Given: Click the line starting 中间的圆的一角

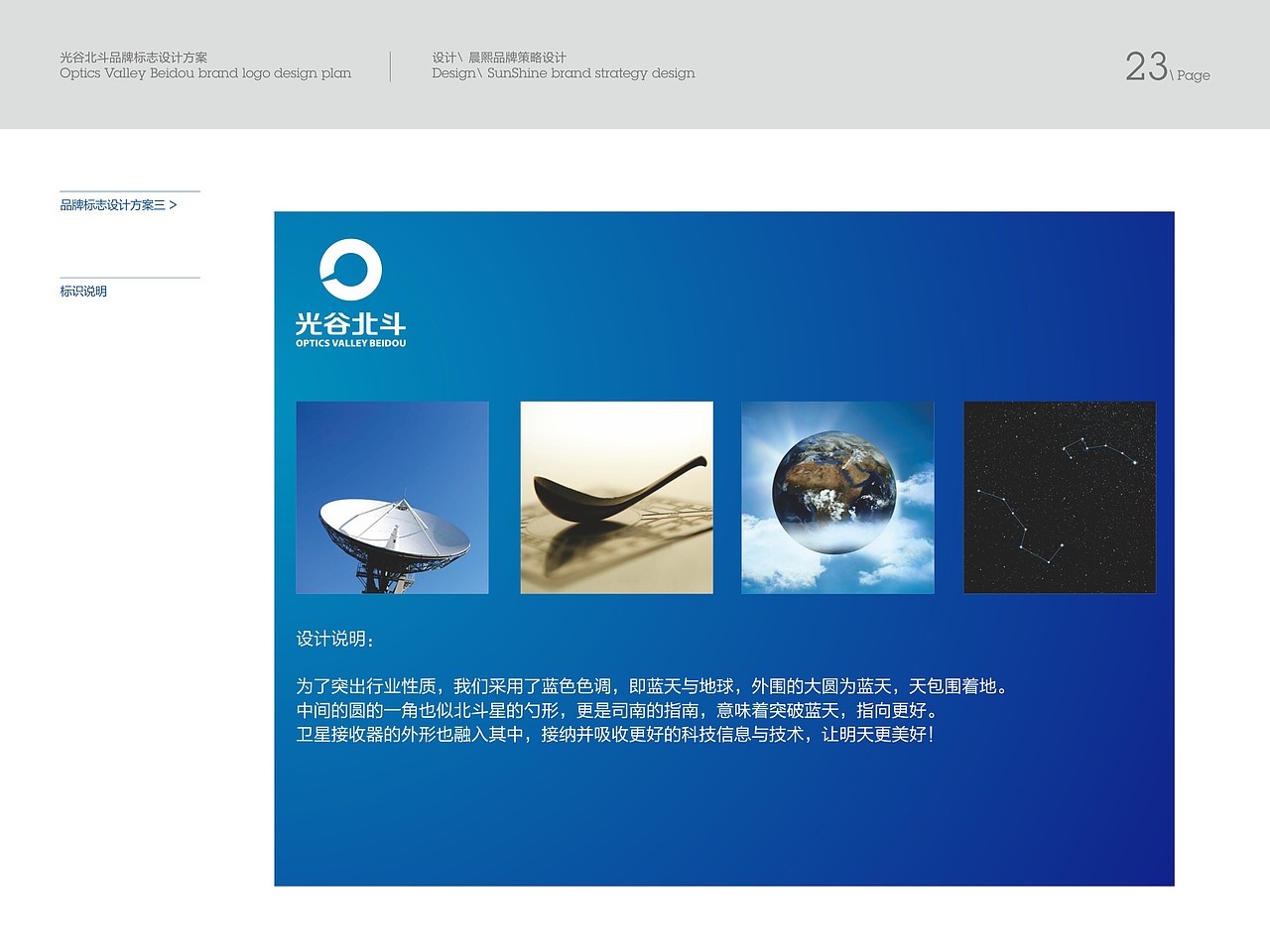Looking at the screenshot, I should pyautogui.click(x=618, y=710).
